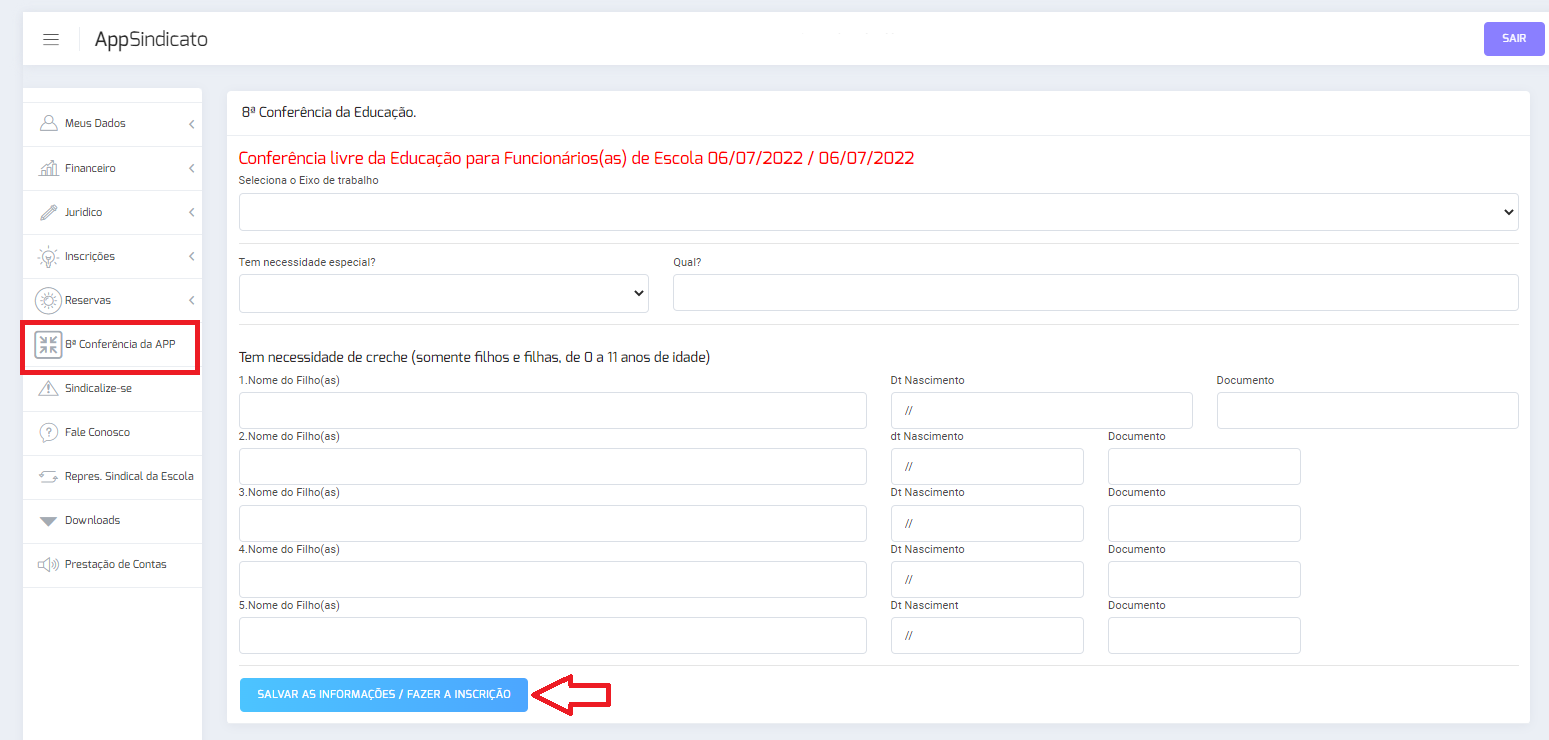Image resolution: width=1549 pixels, height=740 pixels.
Task: Click the Jurídico pencil icon
Action: point(48,212)
